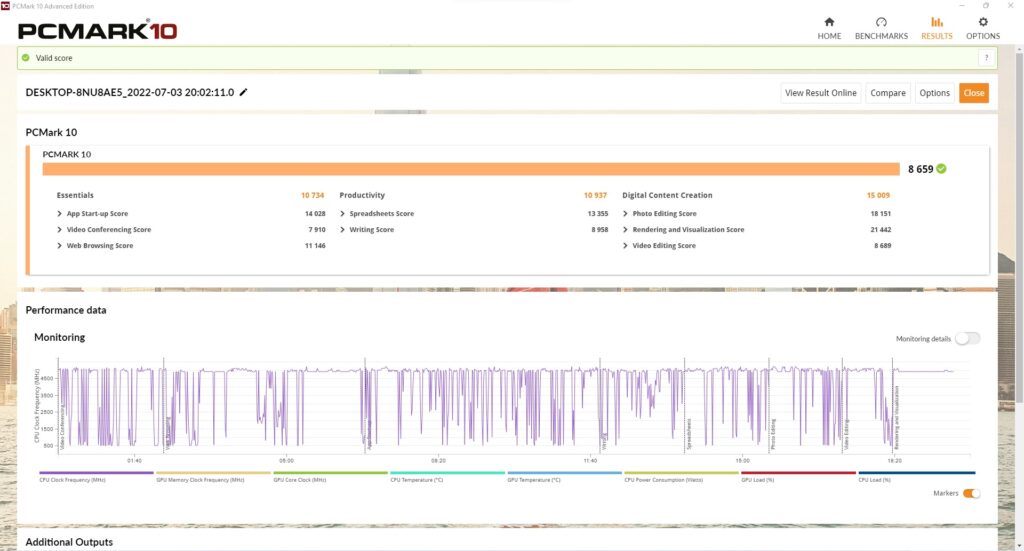The image size is (1024, 551).
Task: Open the Benchmarks gauge icon
Action: pos(881,22)
